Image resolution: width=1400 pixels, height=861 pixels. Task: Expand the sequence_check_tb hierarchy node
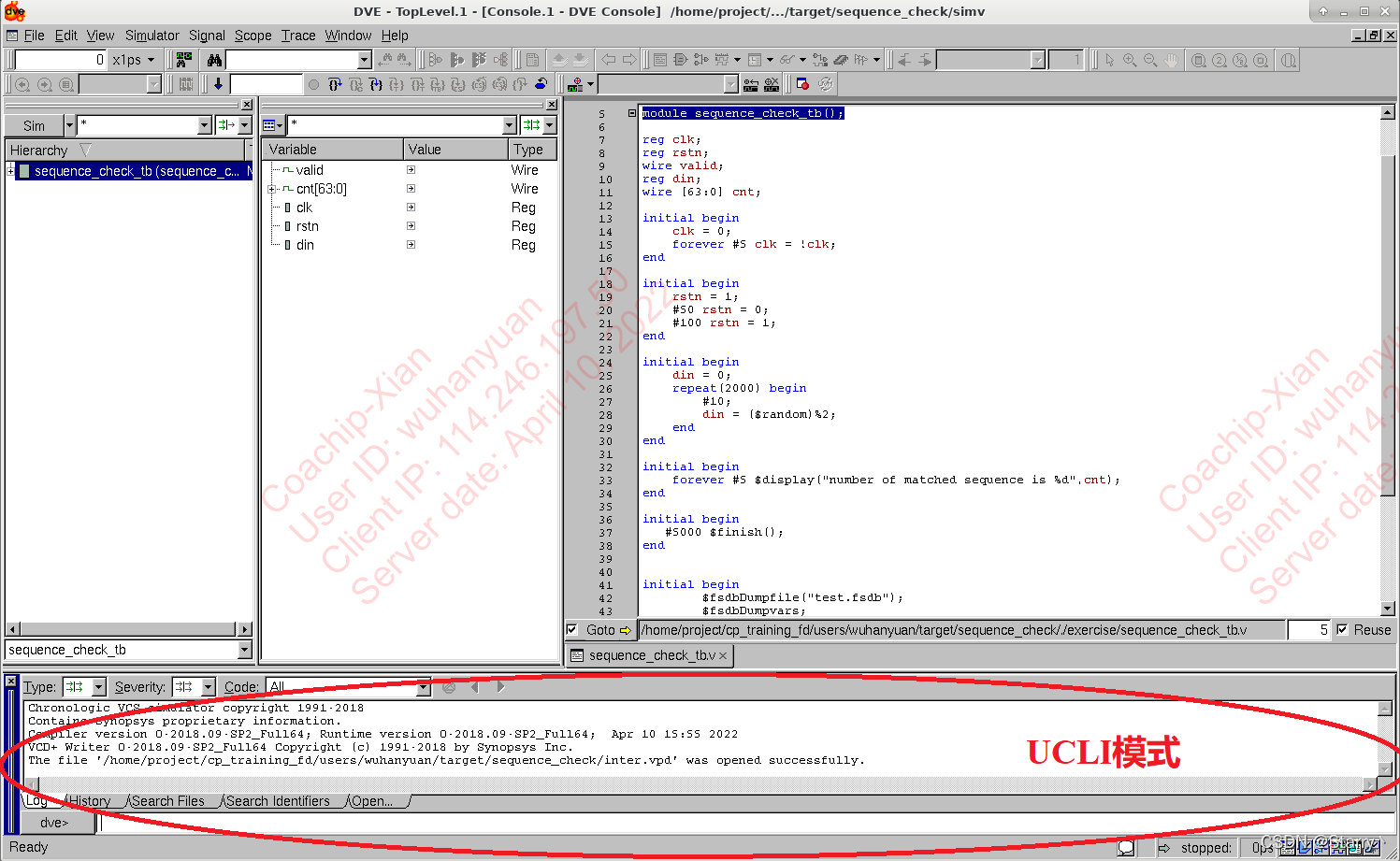pyautogui.click(x=11, y=171)
